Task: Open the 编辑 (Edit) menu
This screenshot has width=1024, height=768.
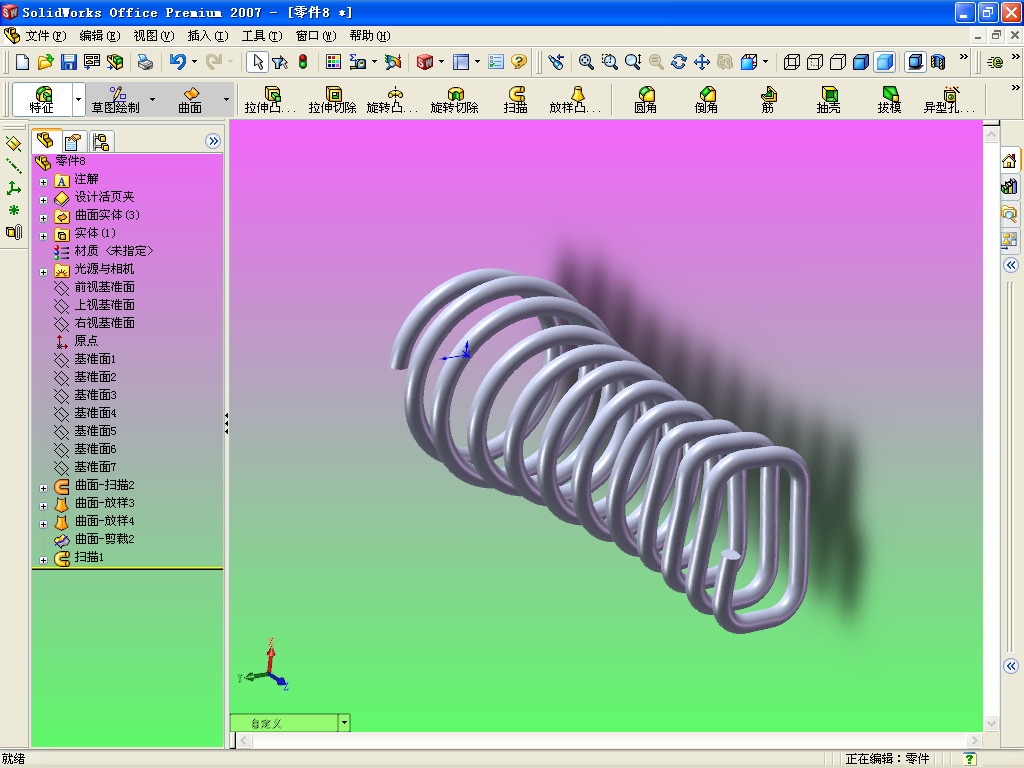Action: pos(99,36)
